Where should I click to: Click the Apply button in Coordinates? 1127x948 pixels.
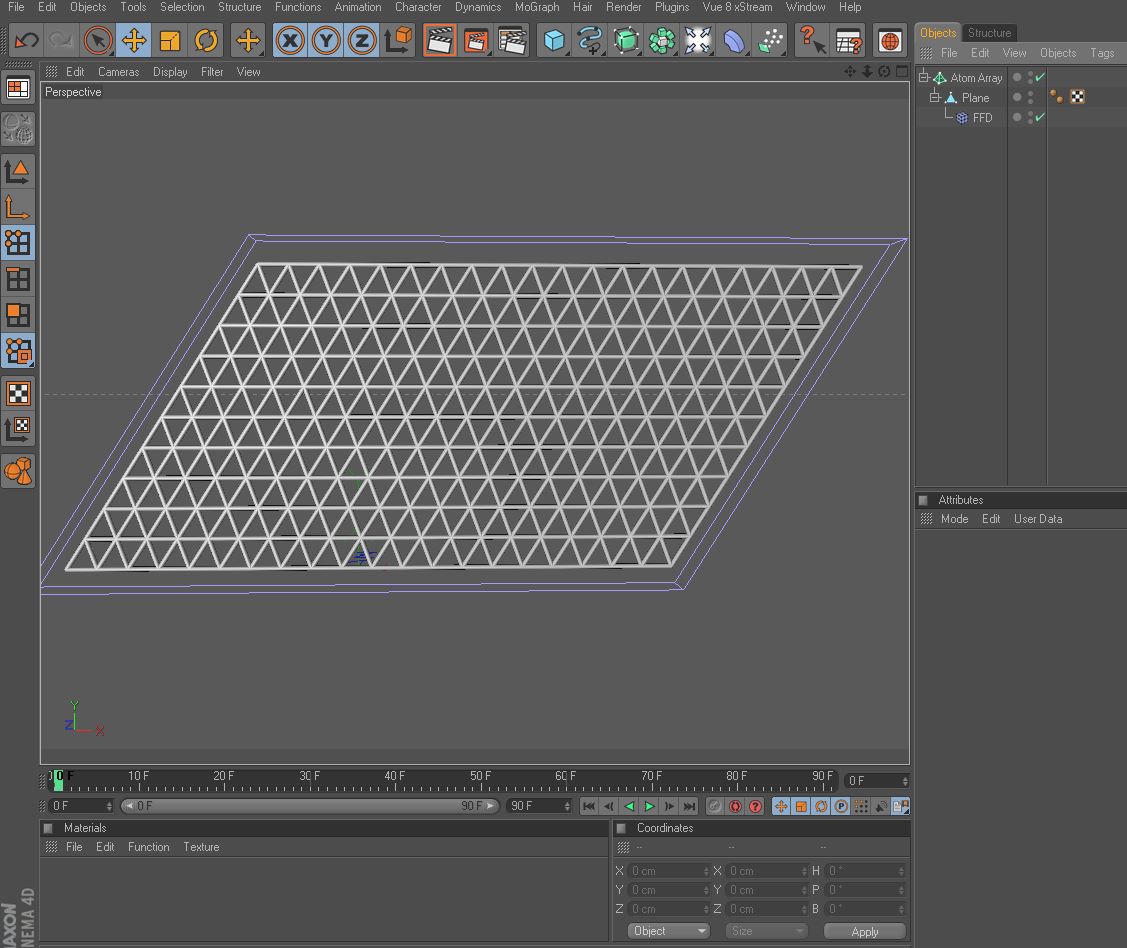[x=864, y=931]
